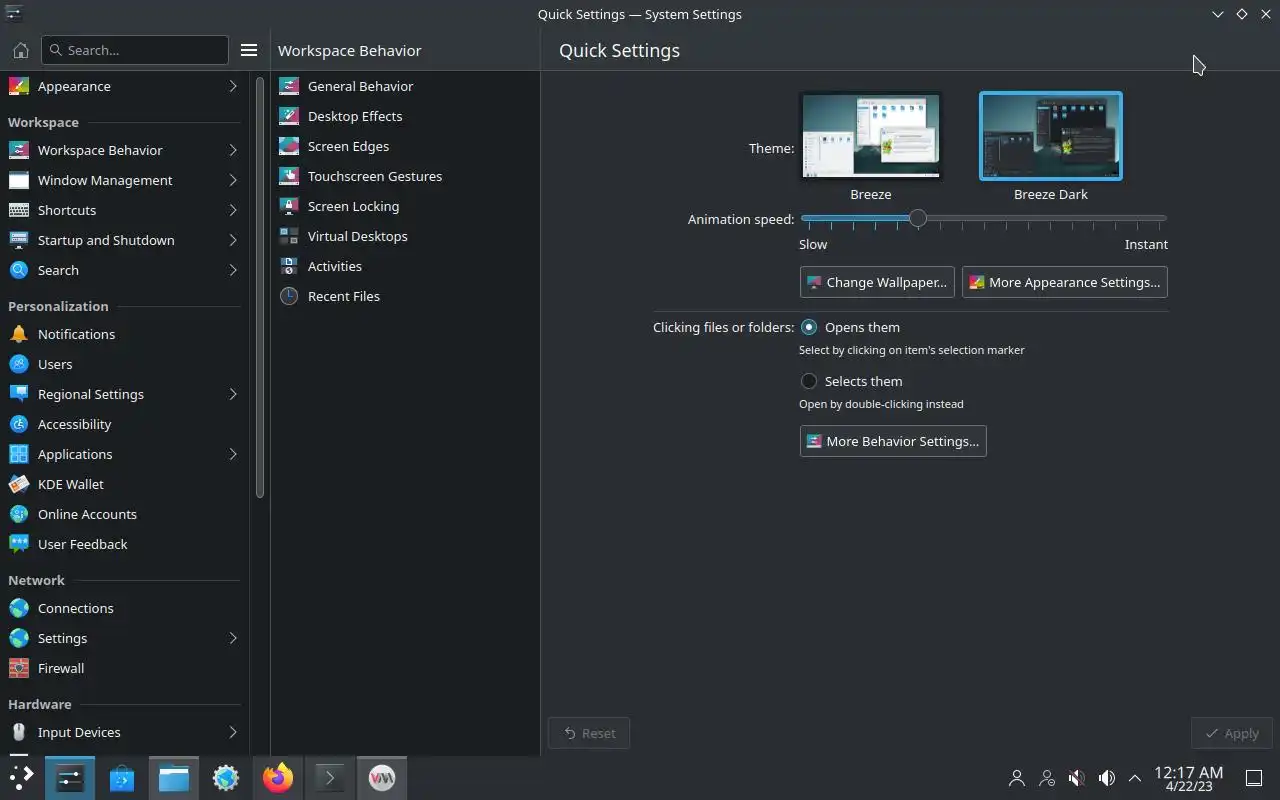Expand the Shortcuts category arrow
Viewport: 1280px width, 800px height.
point(233,210)
